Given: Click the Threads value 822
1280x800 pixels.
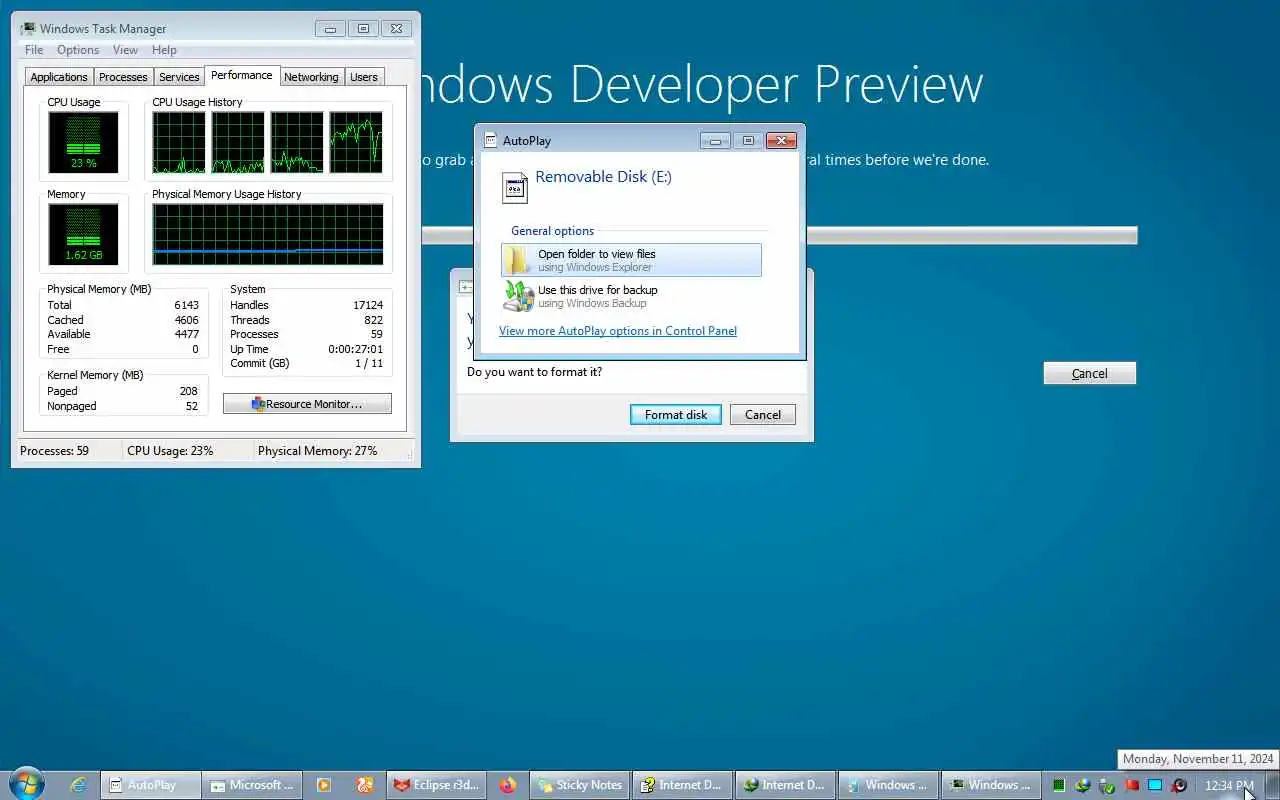Looking at the screenshot, I should tap(373, 320).
